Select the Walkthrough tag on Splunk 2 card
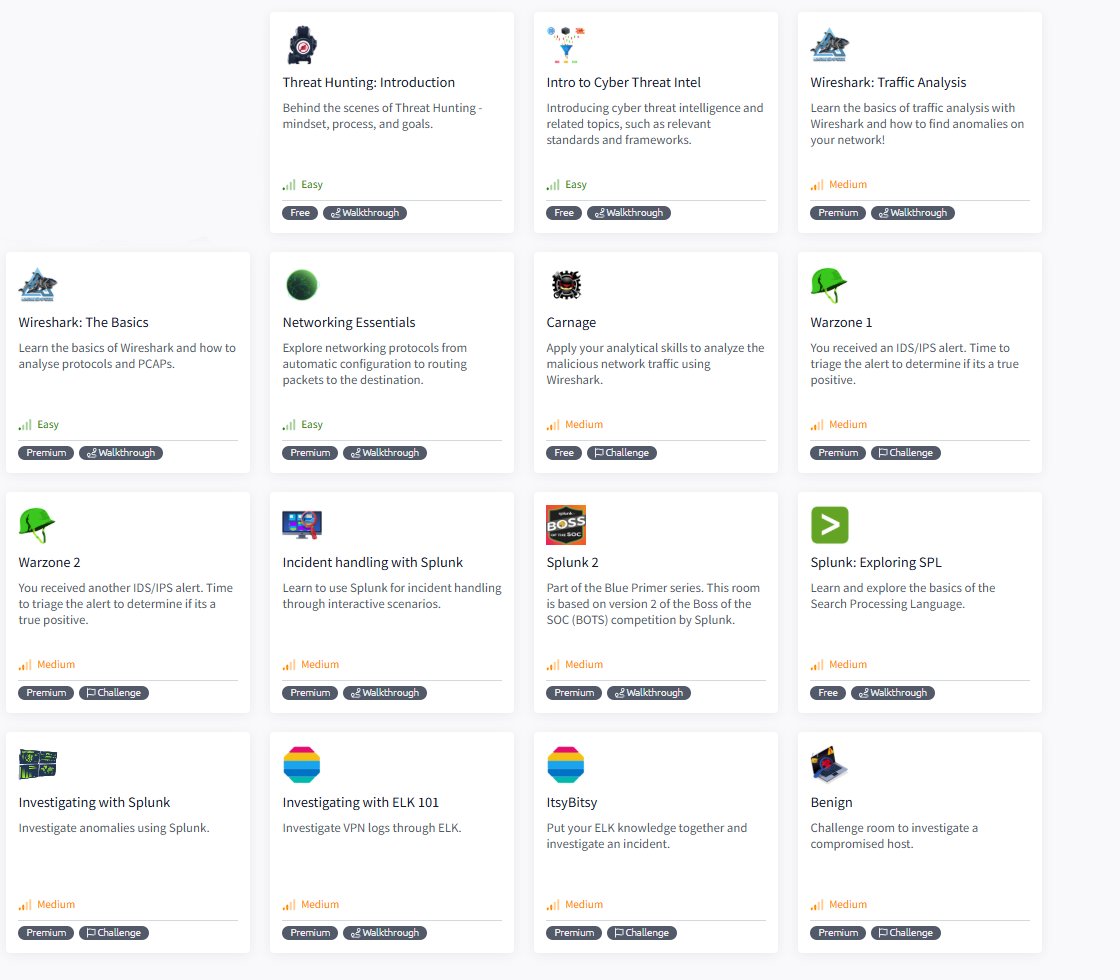Image resolution: width=1120 pixels, height=980 pixels. (649, 693)
